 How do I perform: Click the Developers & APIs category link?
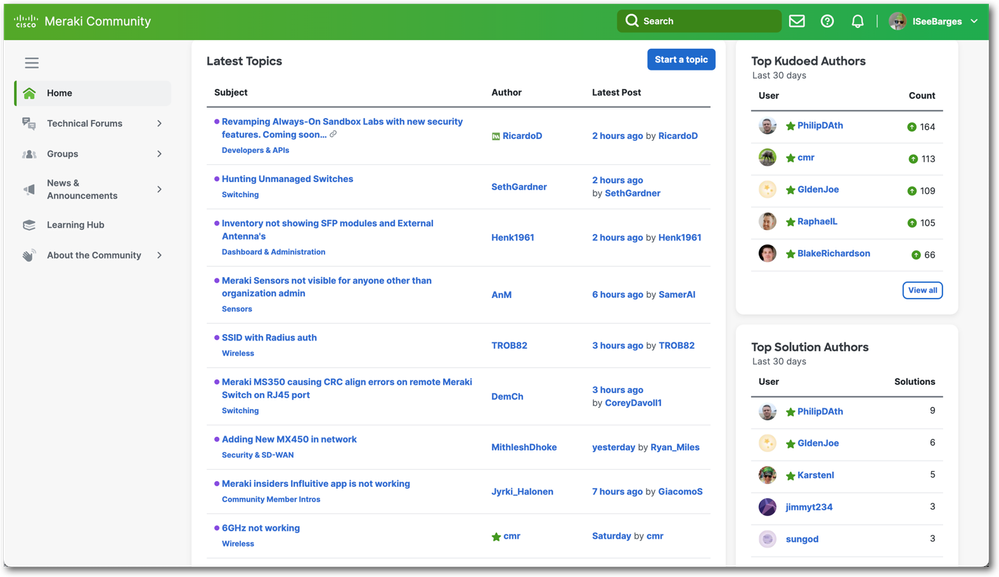point(255,150)
